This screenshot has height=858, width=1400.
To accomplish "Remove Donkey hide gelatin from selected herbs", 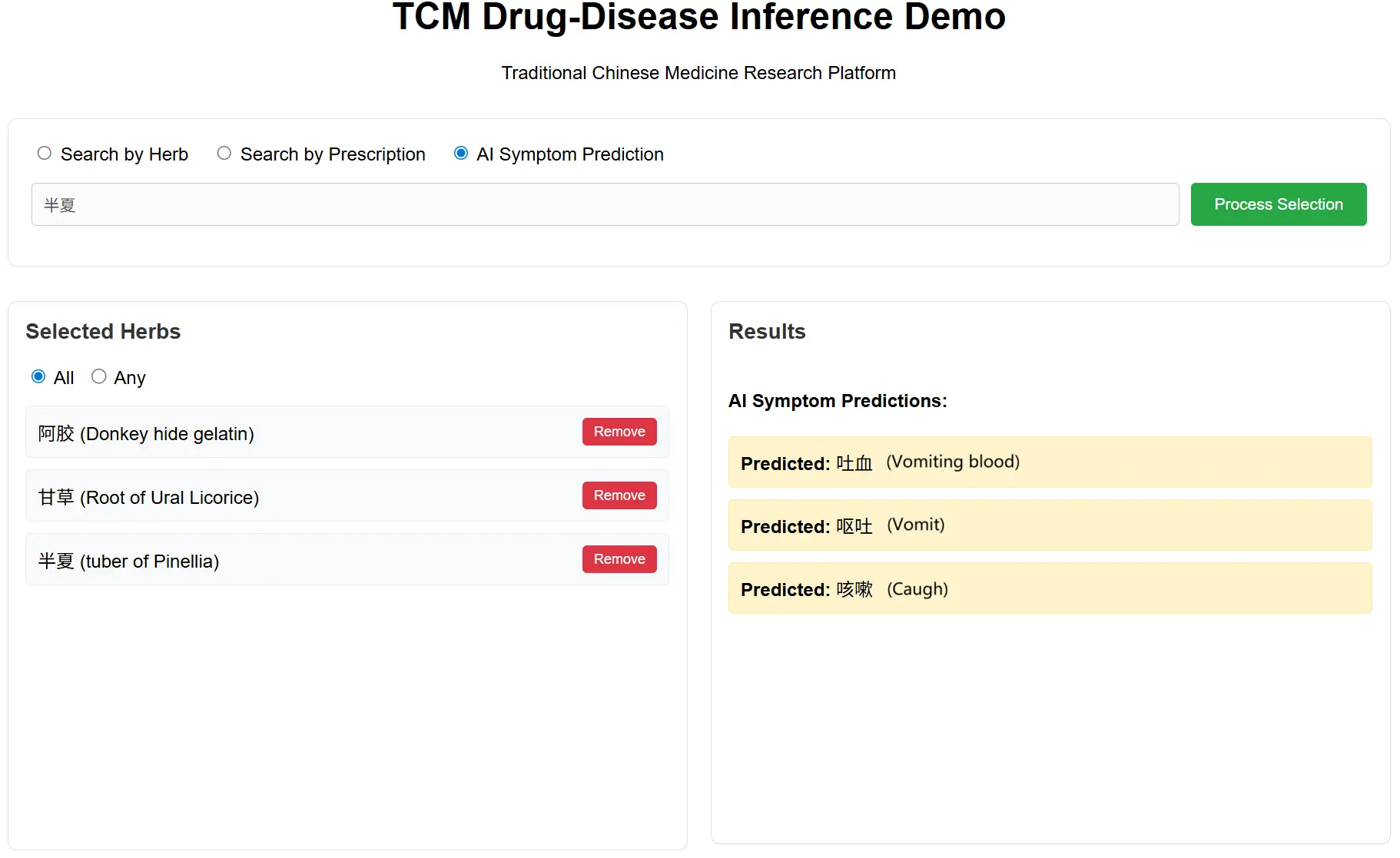I will pyautogui.click(x=619, y=432).
